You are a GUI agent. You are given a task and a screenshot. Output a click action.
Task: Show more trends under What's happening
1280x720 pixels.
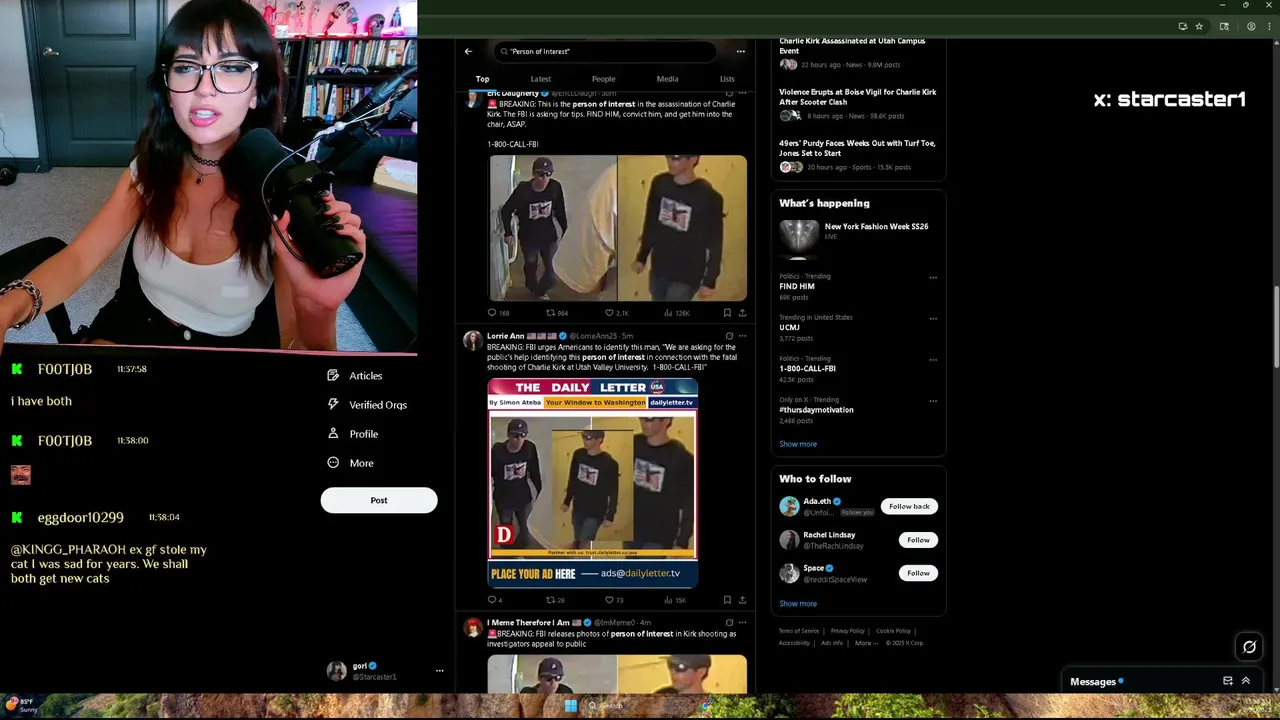click(x=798, y=444)
